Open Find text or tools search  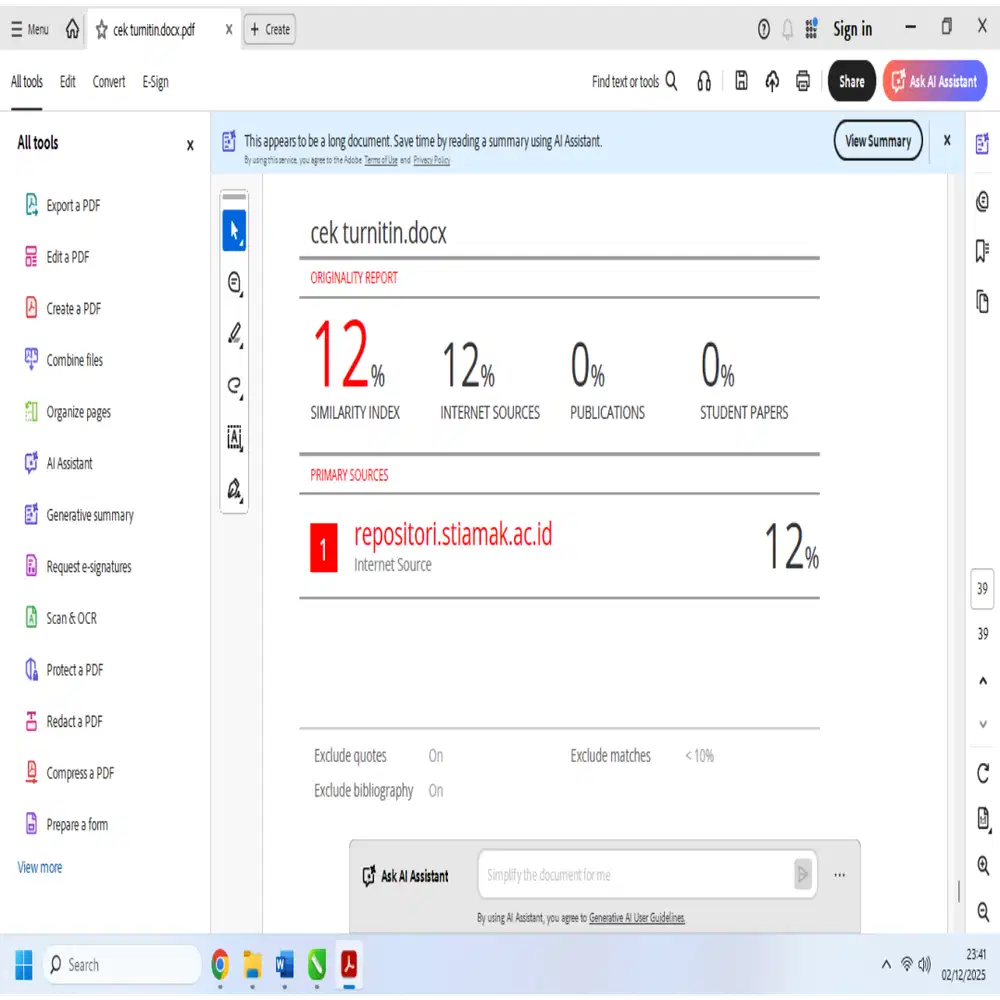pos(634,81)
